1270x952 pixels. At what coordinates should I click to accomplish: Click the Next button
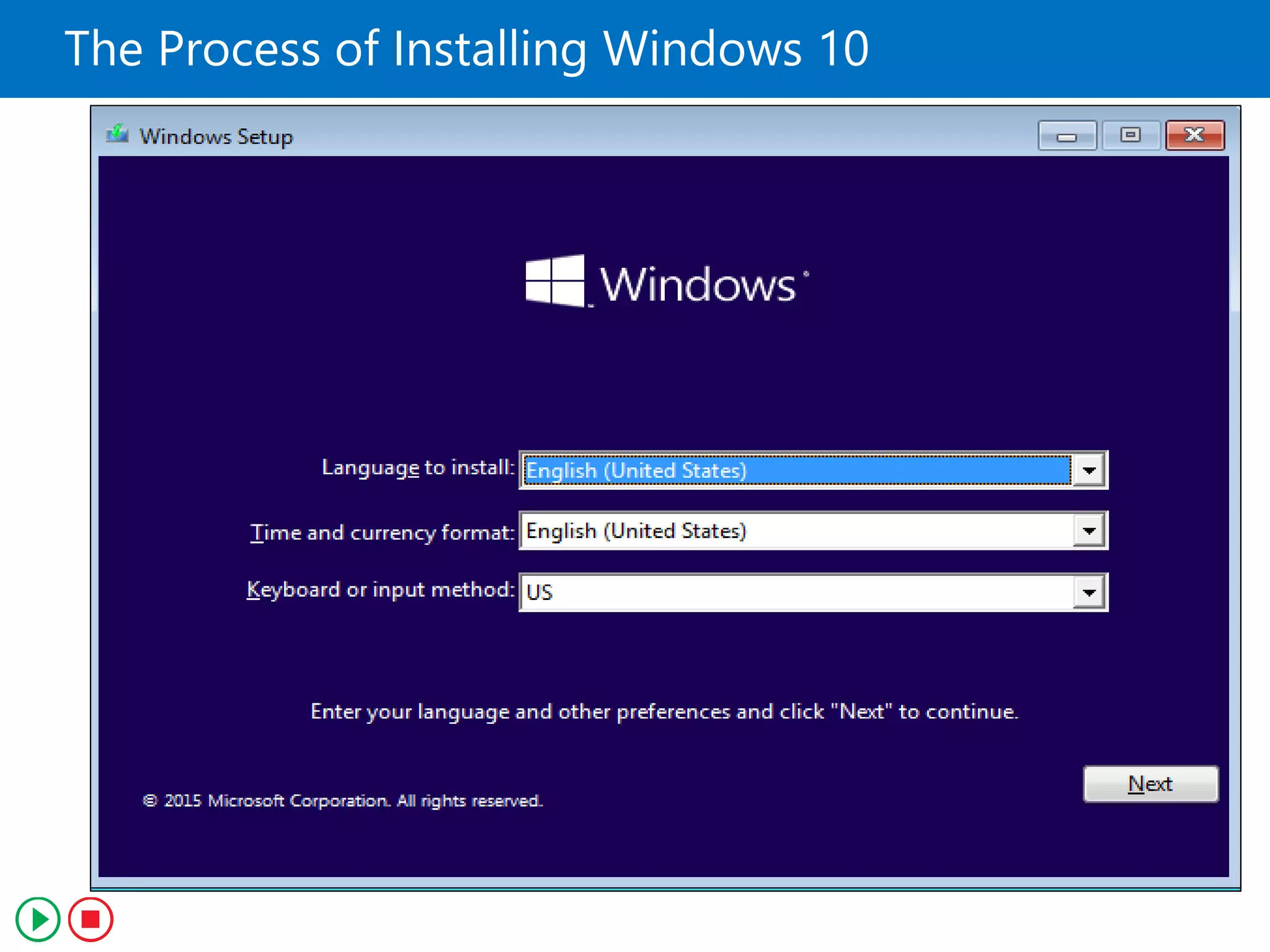[x=1151, y=784]
